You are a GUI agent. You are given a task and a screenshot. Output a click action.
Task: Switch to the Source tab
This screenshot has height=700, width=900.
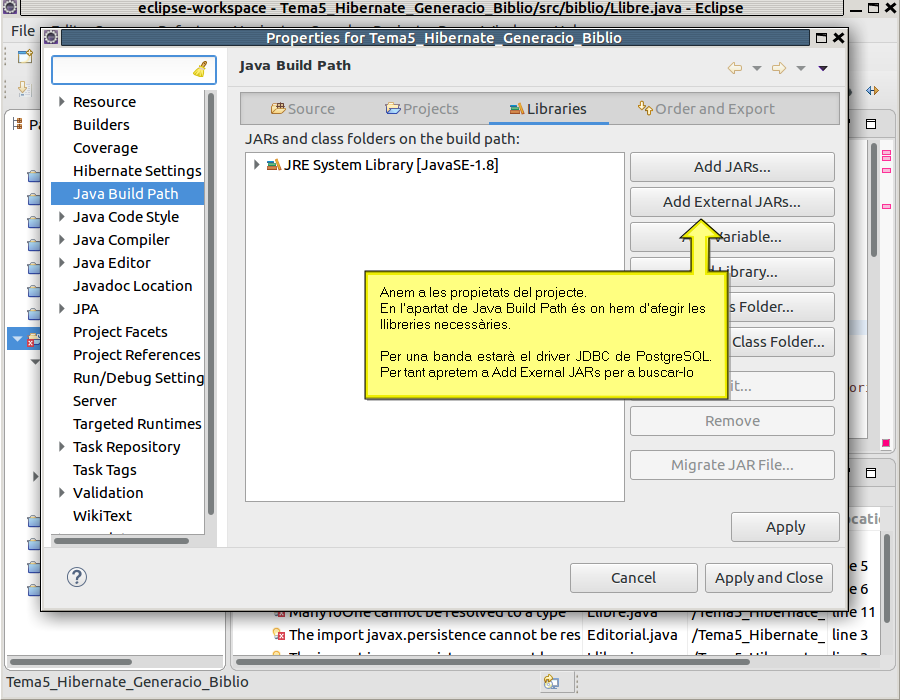[302, 108]
